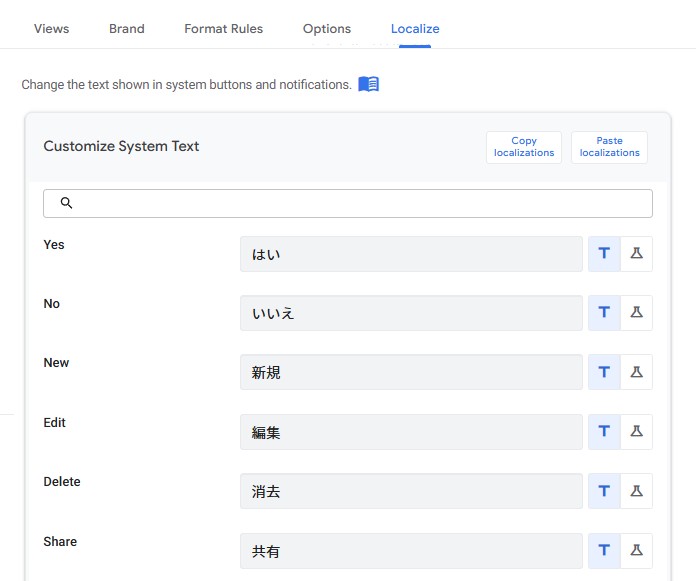Open the Format Rules tab
The image size is (696, 581).
click(223, 28)
